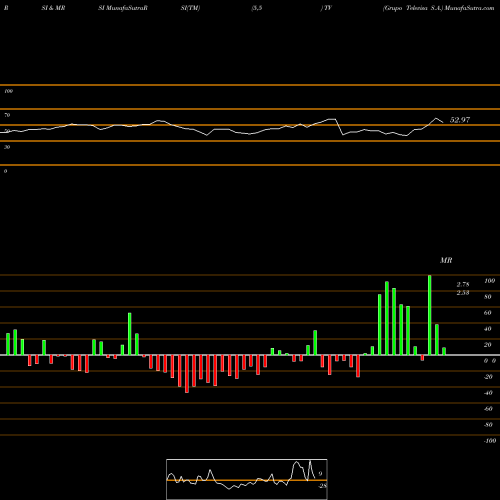Click the 'SI MunafaSutraR' header text

coord(123,8)
